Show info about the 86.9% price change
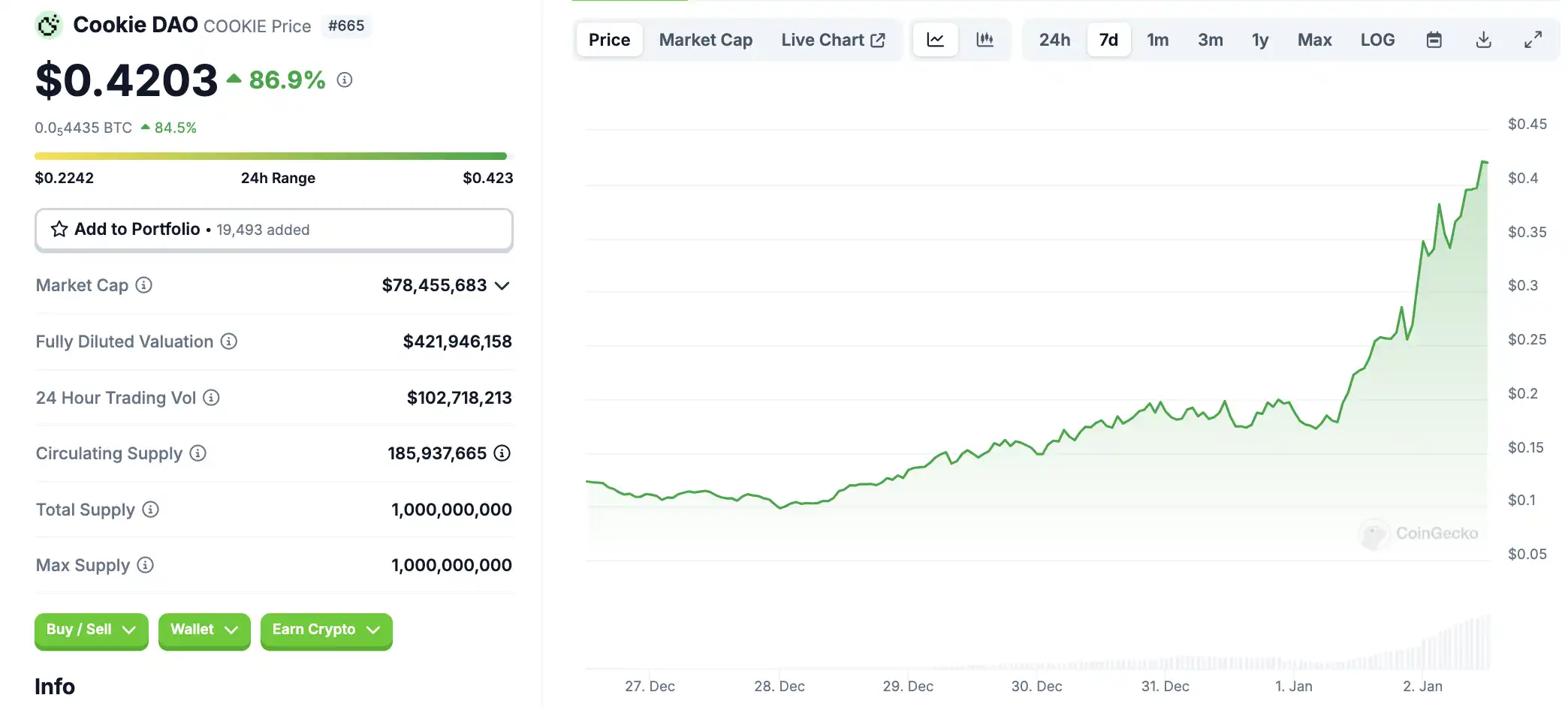The height and width of the screenshot is (707, 1568). click(345, 80)
